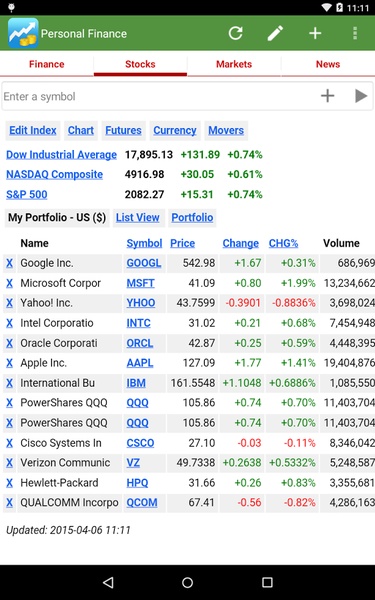Switch to List View
The height and width of the screenshot is (600, 375).
(x=138, y=218)
